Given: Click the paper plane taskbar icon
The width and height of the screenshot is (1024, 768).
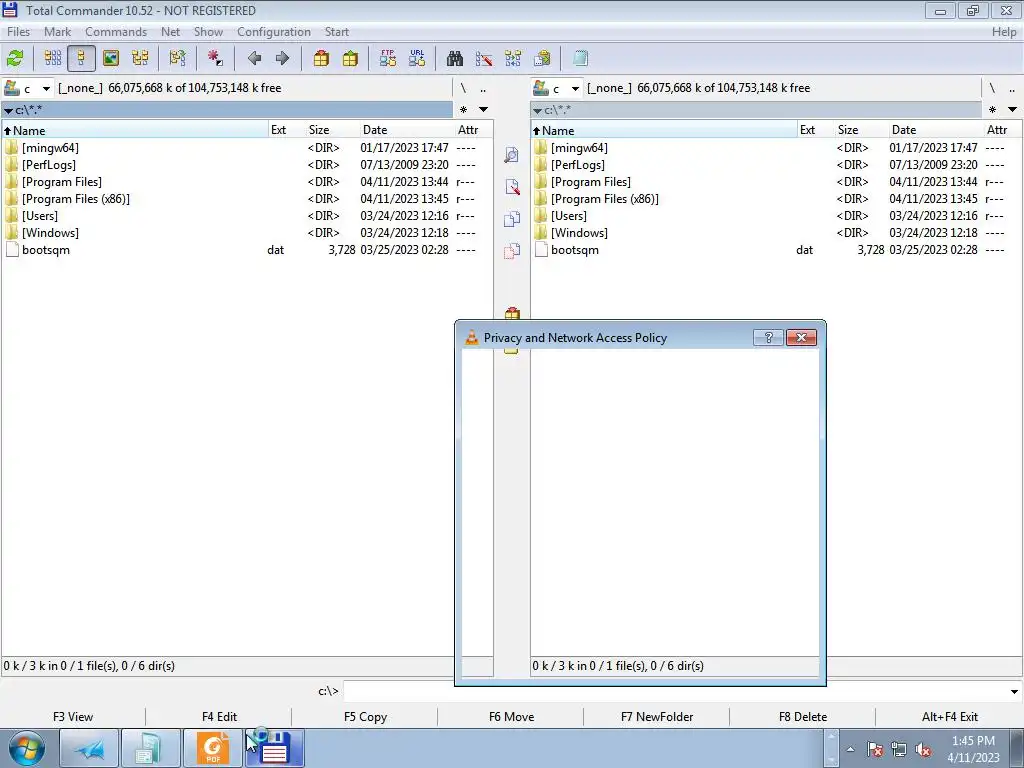Looking at the screenshot, I should pos(89,748).
